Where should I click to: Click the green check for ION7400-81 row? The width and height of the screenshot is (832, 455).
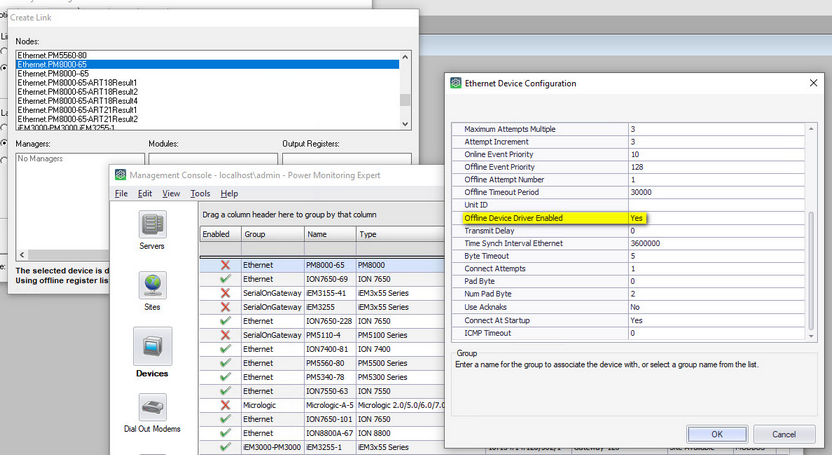[226, 349]
